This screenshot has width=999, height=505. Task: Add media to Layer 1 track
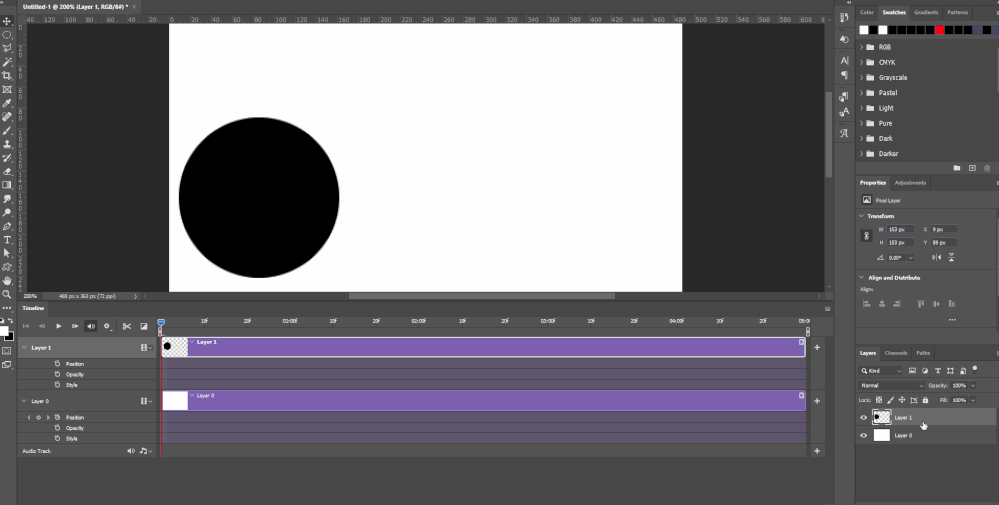(817, 347)
